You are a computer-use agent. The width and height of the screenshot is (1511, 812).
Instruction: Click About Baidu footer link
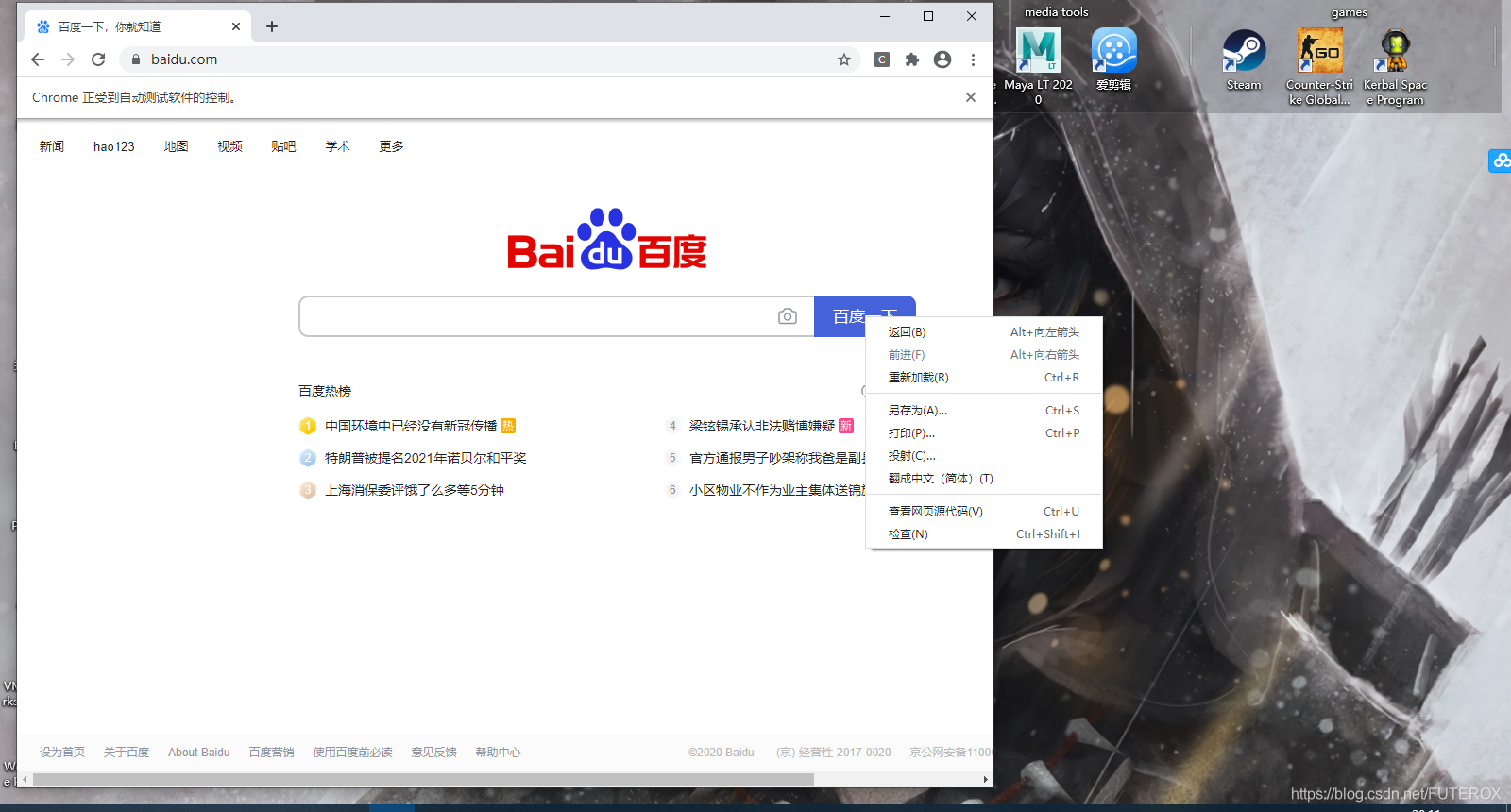pyautogui.click(x=199, y=753)
